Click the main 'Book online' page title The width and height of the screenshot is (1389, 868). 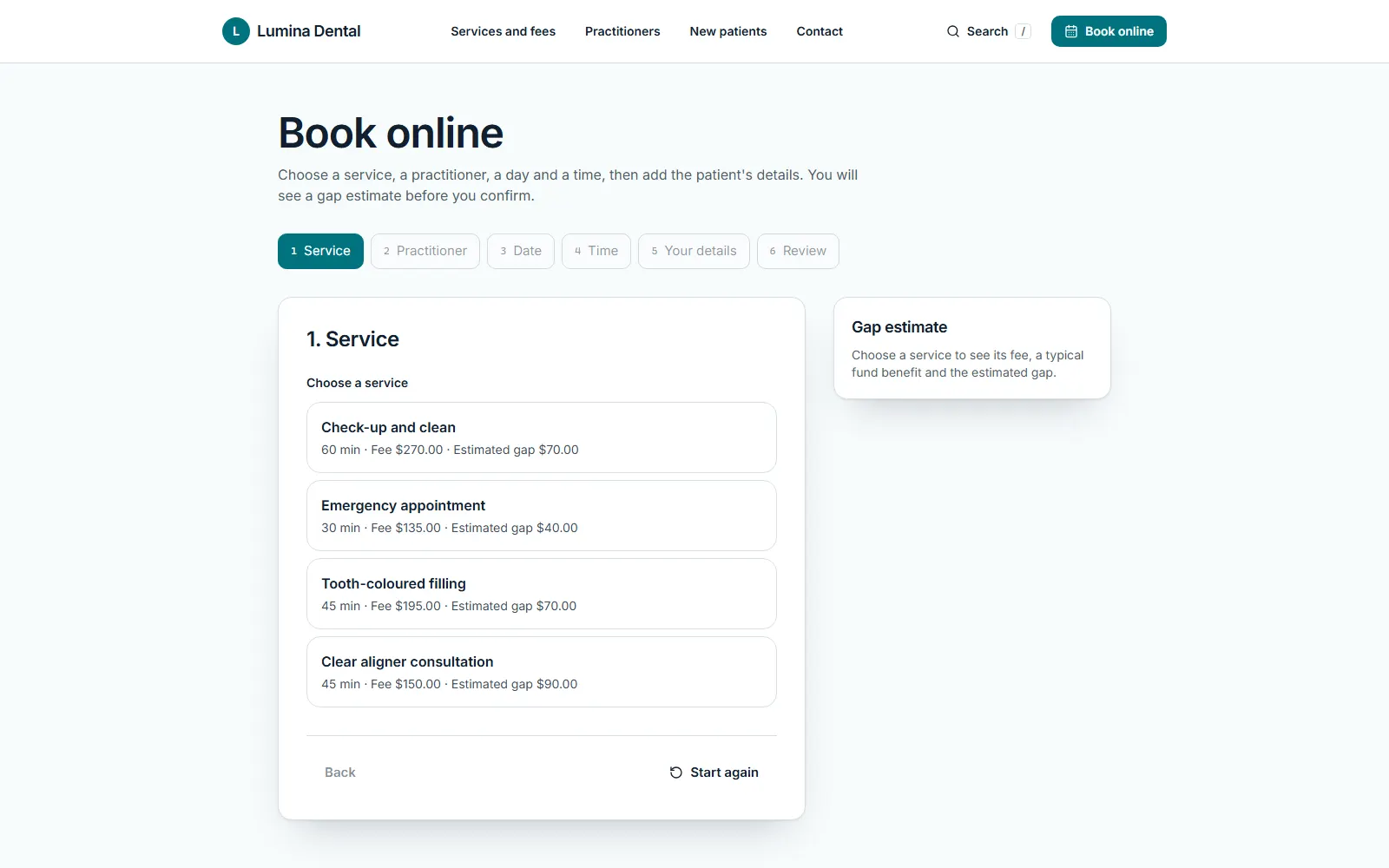391,133
